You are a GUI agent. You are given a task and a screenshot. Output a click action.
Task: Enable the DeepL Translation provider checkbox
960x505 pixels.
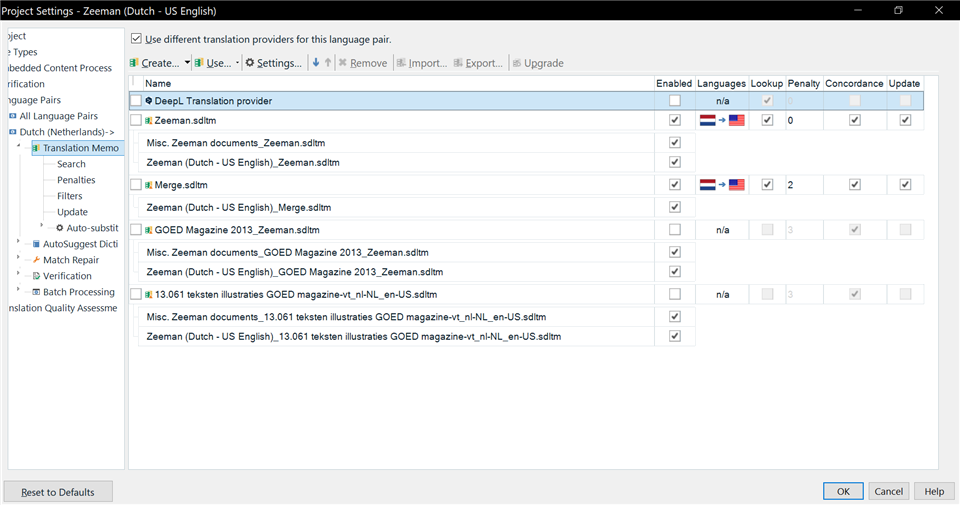point(675,100)
